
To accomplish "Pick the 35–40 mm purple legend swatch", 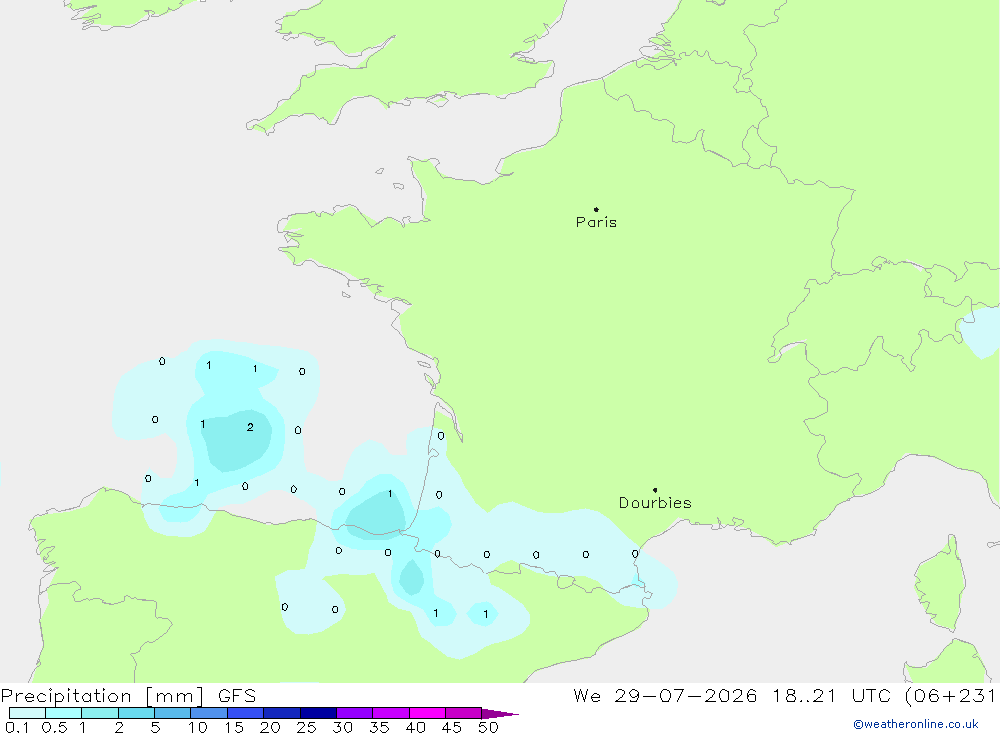I will pyautogui.click(x=391, y=713).
